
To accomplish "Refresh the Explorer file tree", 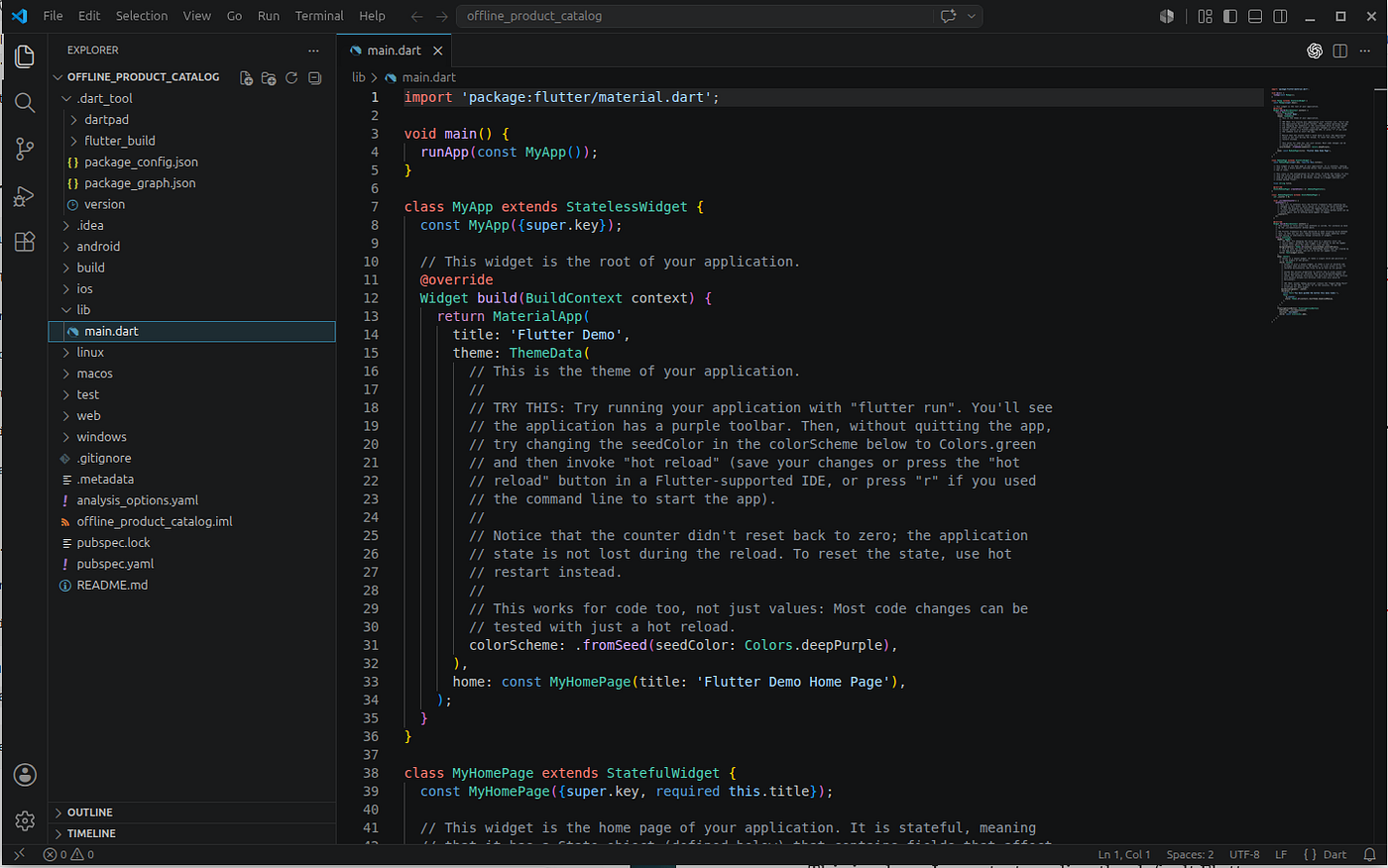I will (291, 77).
